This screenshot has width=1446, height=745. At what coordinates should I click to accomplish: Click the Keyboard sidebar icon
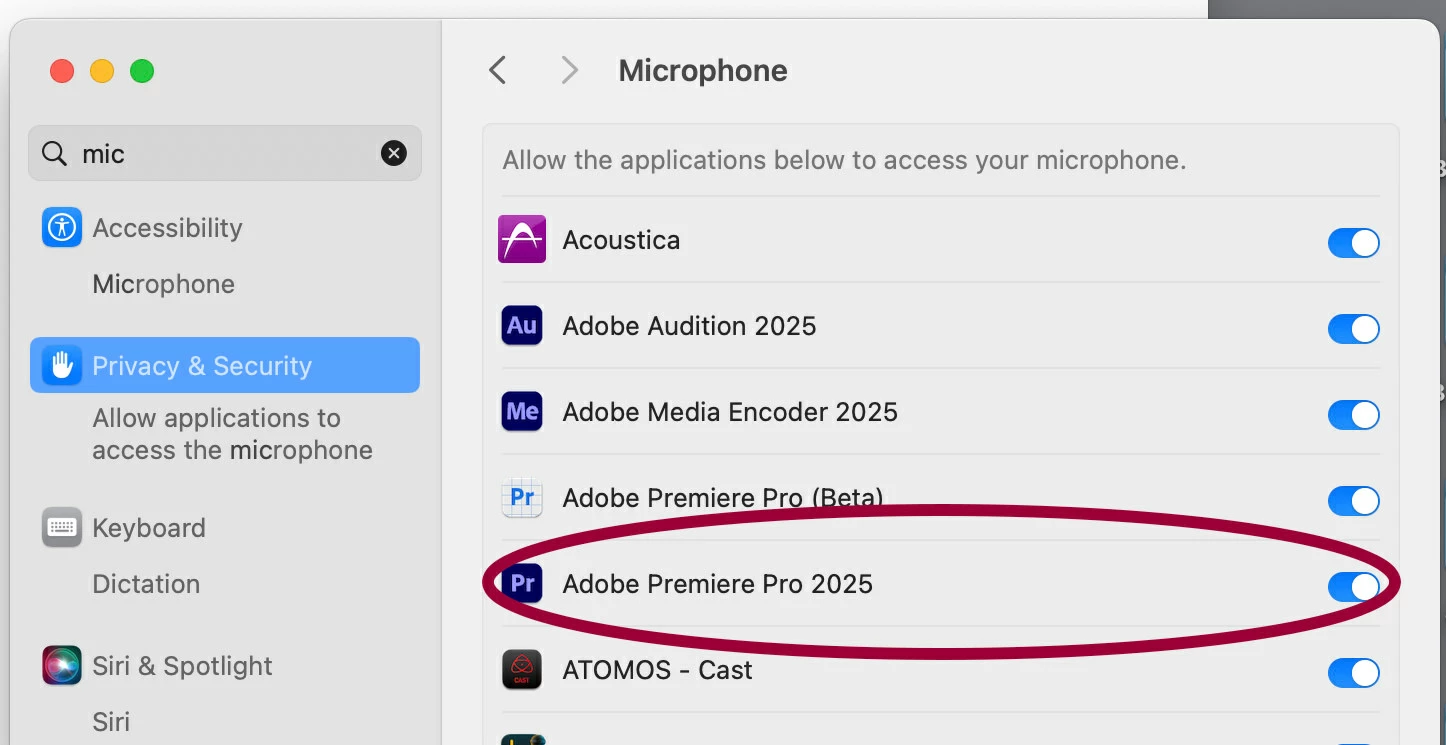pyautogui.click(x=62, y=527)
